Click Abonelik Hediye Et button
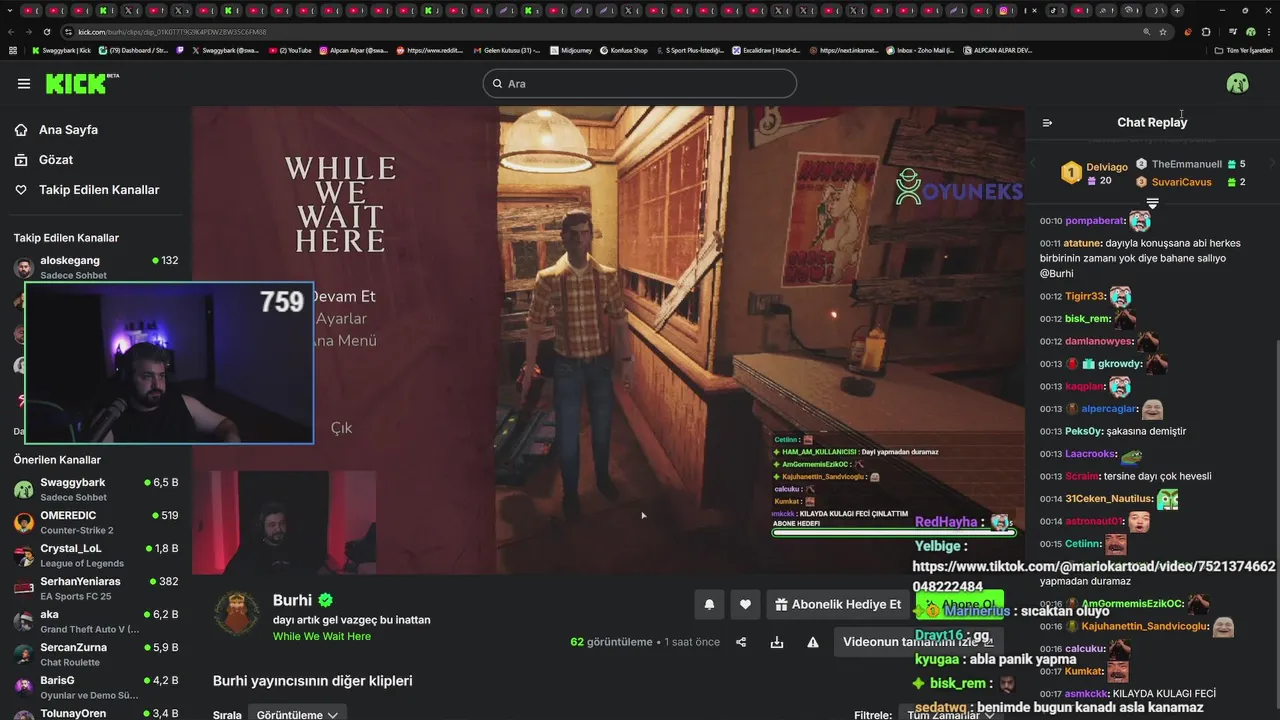This screenshot has height=720, width=1280. [x=838, y=604]
